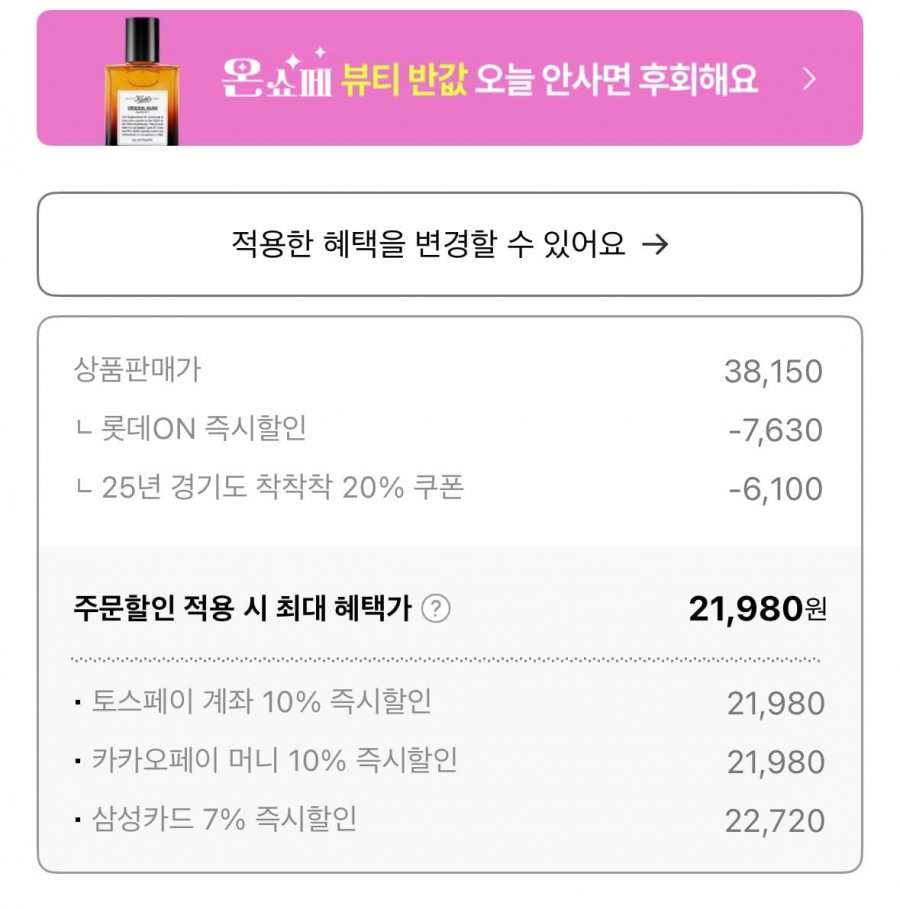
Task: Open 적용한 혜택을 변경할 수 있어요 button
Action: (449, 244)
